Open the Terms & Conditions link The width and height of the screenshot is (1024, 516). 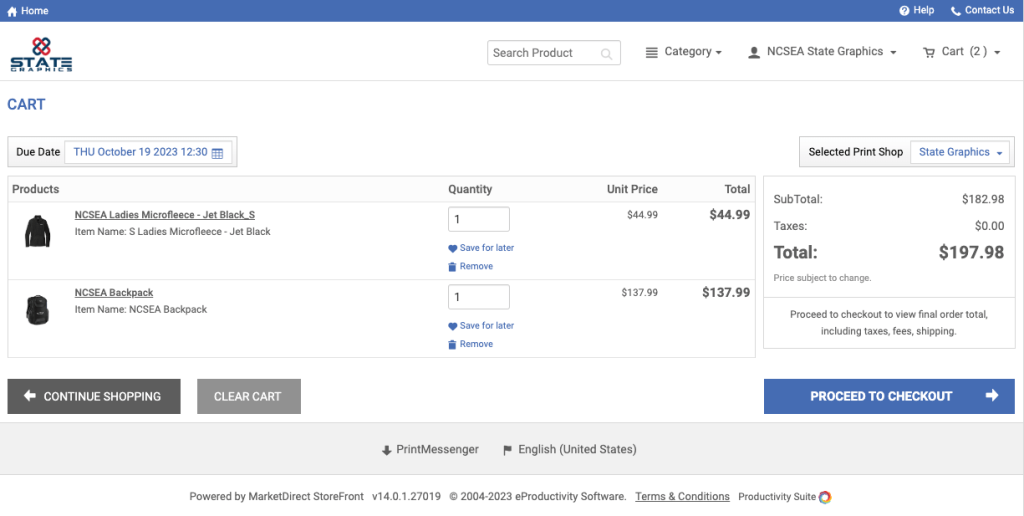(x=682, y=496)
